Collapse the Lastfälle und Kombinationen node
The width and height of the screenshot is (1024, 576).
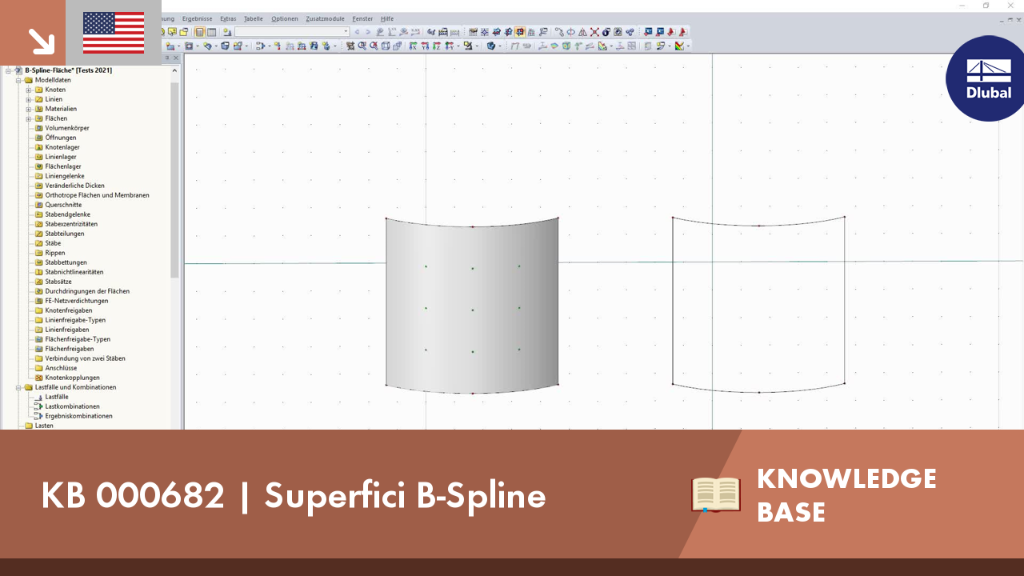pyautogui.click(x=18, y=387)
